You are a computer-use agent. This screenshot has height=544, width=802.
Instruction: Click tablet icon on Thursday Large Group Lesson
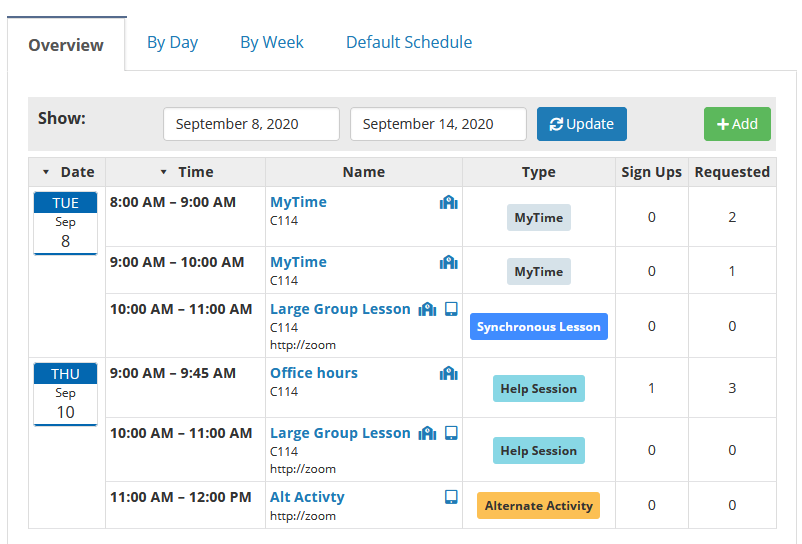[x=451, y=433]
